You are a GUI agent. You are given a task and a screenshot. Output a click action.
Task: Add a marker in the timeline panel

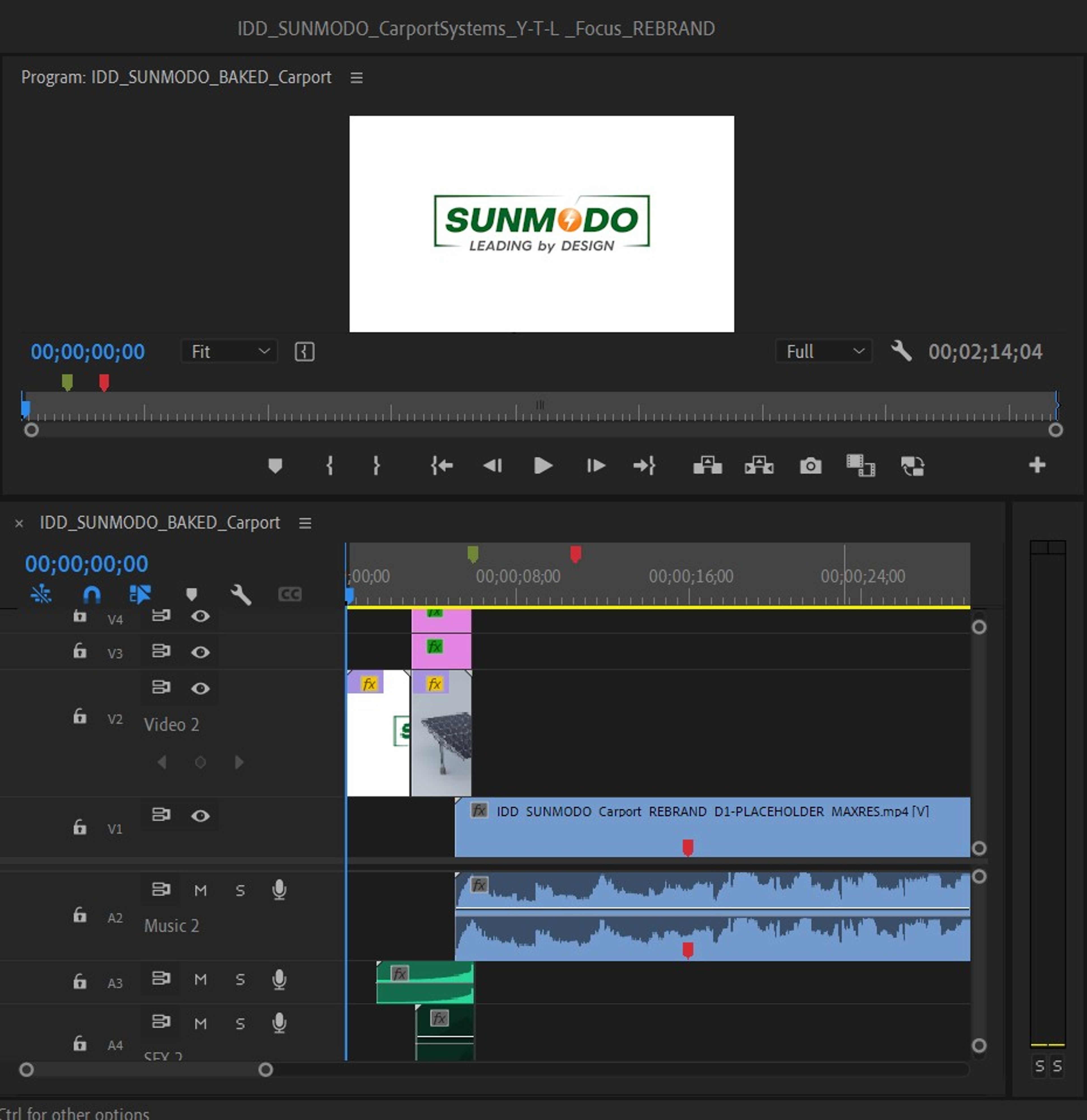click(x=191, y=594)
